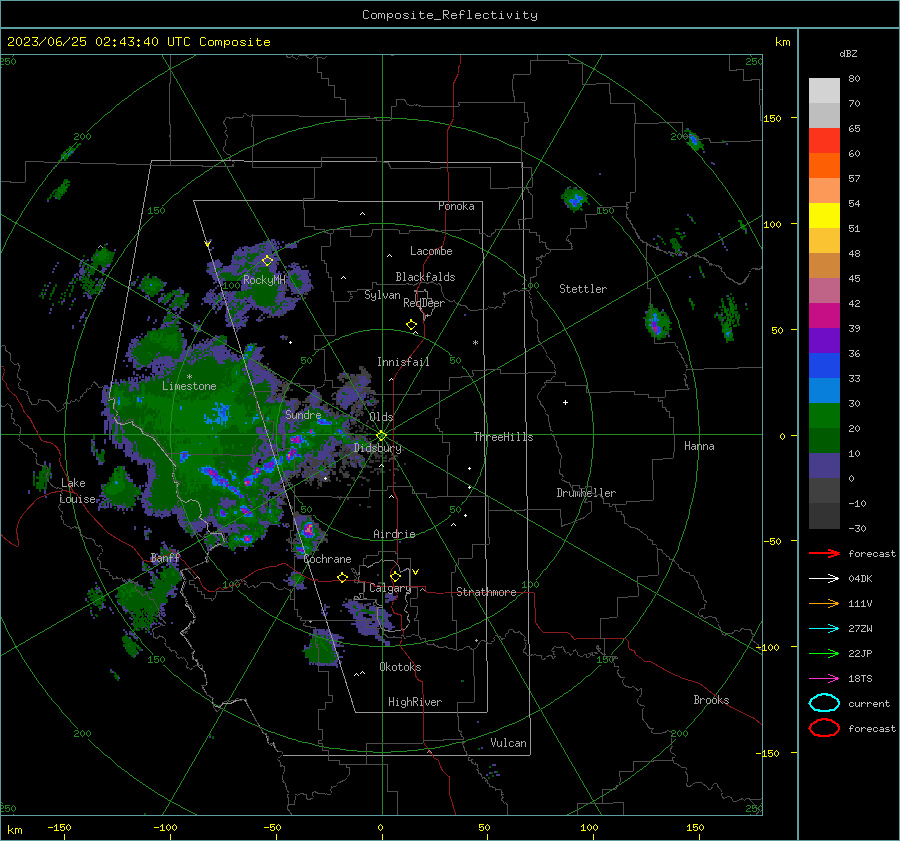Click the Sylvan label on map
Image resolution: width=900 pixels, height=841 pixels.
(382, 295)
